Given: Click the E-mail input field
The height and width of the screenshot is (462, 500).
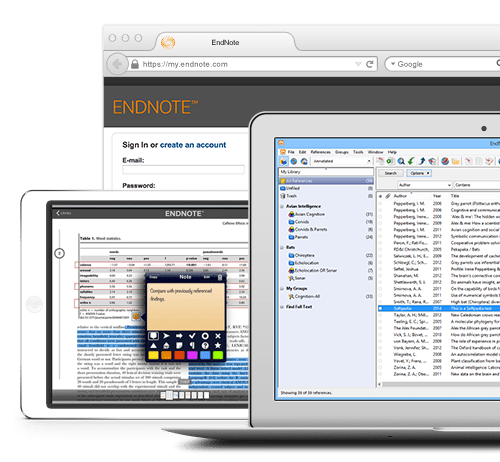Looking at the screenshot, I should tap(183, 169).
